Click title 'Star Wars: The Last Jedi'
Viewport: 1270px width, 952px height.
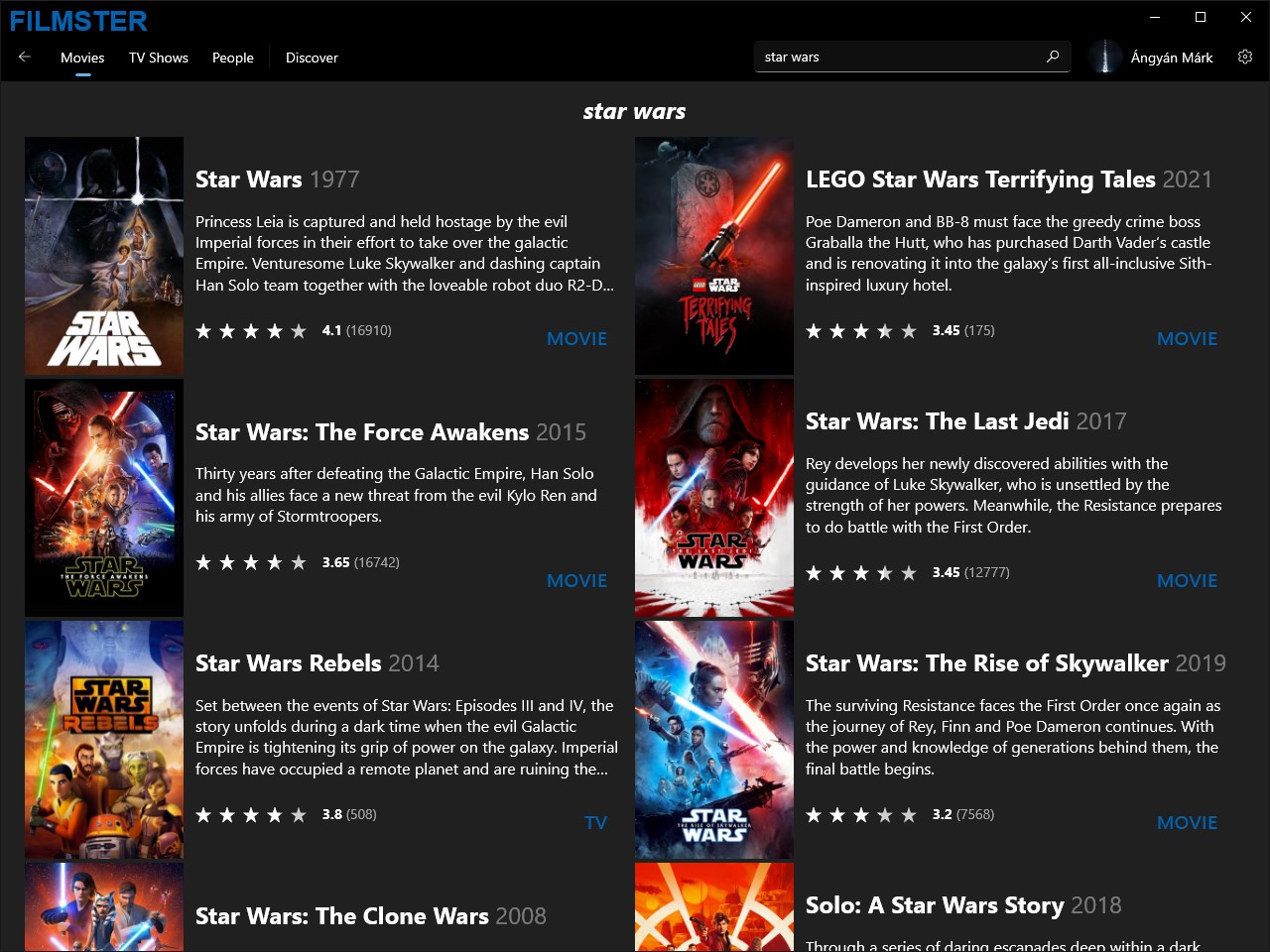(x=937, y=421)
